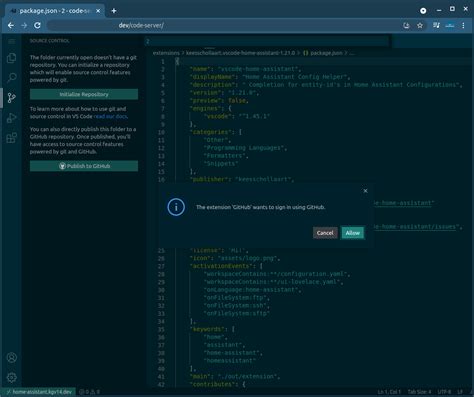The height and width of the screenshot is (397, 474).
Task: Click the install app icon in address bar
Action: pos(406,25)
